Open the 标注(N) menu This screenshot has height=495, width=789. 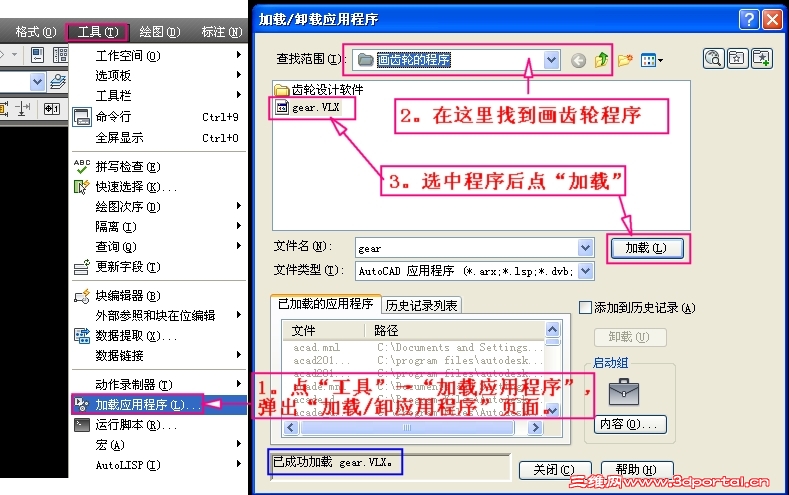pos(221,32)
